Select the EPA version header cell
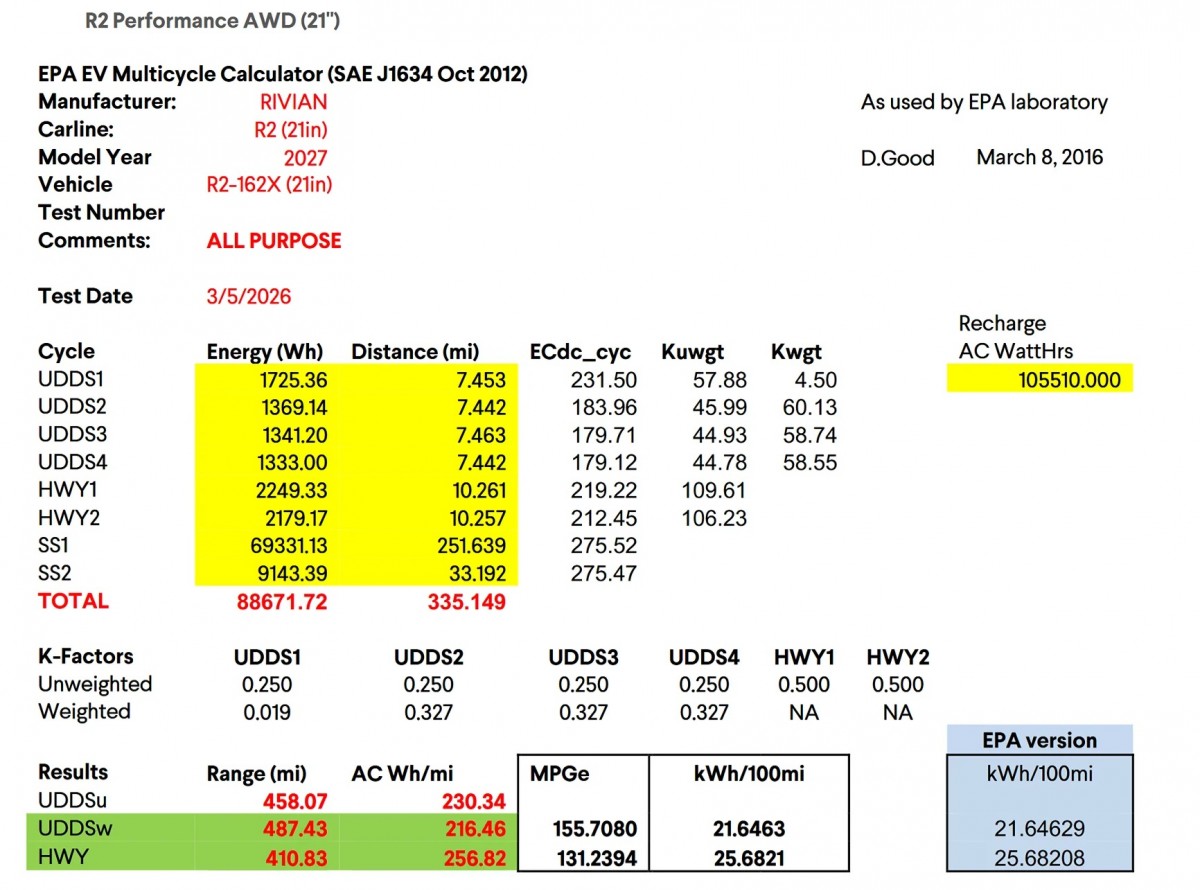Viewport: 1200px width, 890px height. point(1039,741)
